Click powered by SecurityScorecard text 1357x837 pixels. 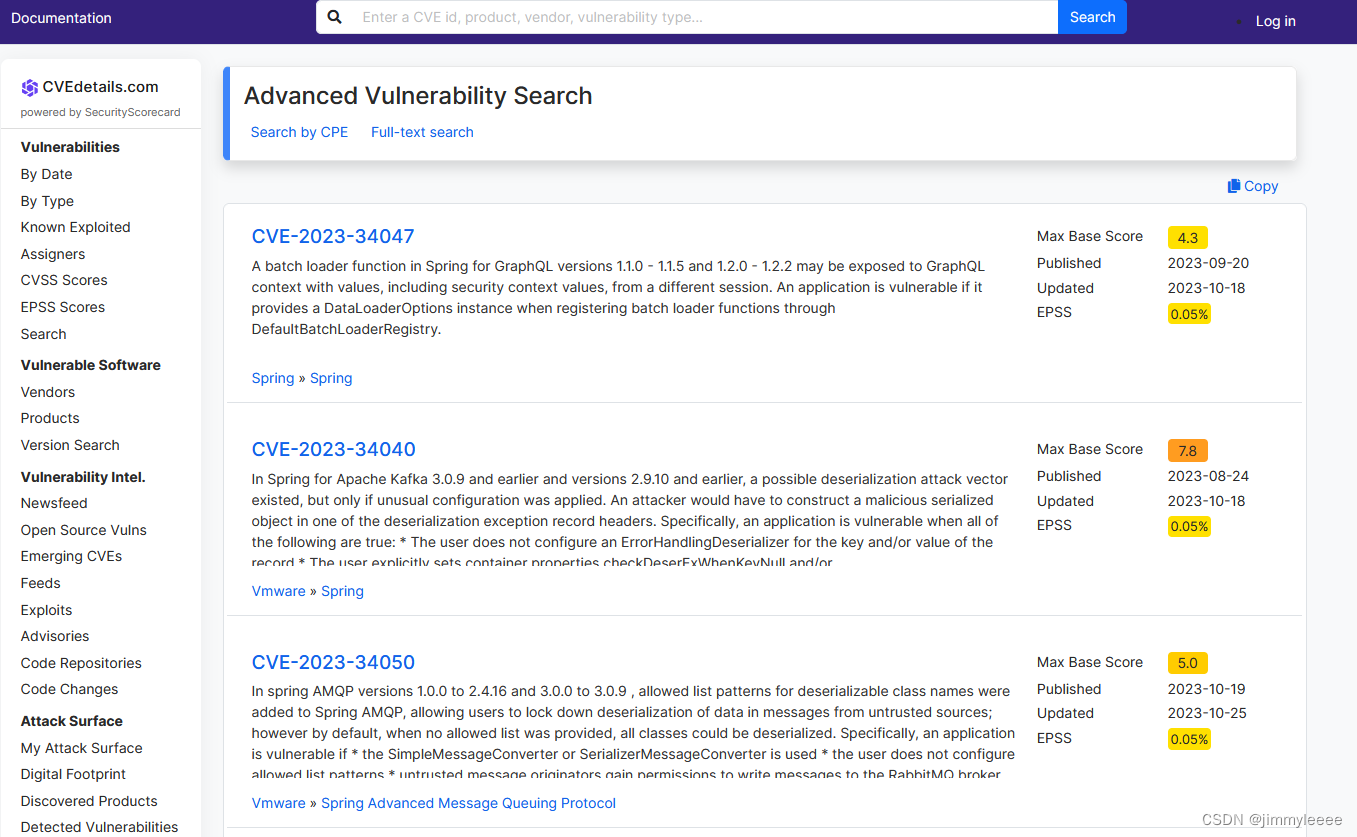[101, 112]
